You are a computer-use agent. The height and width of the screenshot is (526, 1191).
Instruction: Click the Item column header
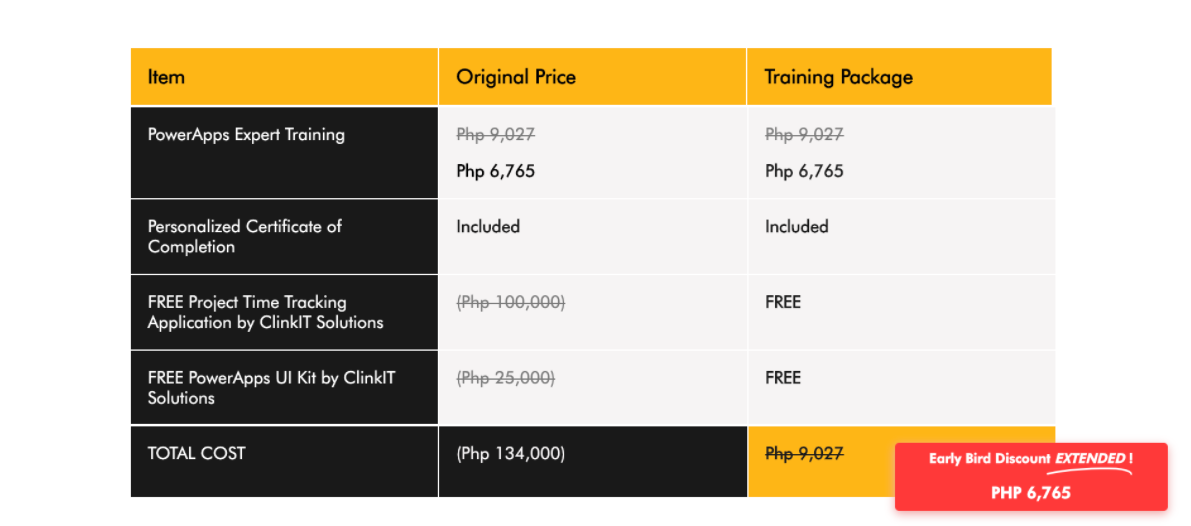pyautogui.click(x=166, y=77)
